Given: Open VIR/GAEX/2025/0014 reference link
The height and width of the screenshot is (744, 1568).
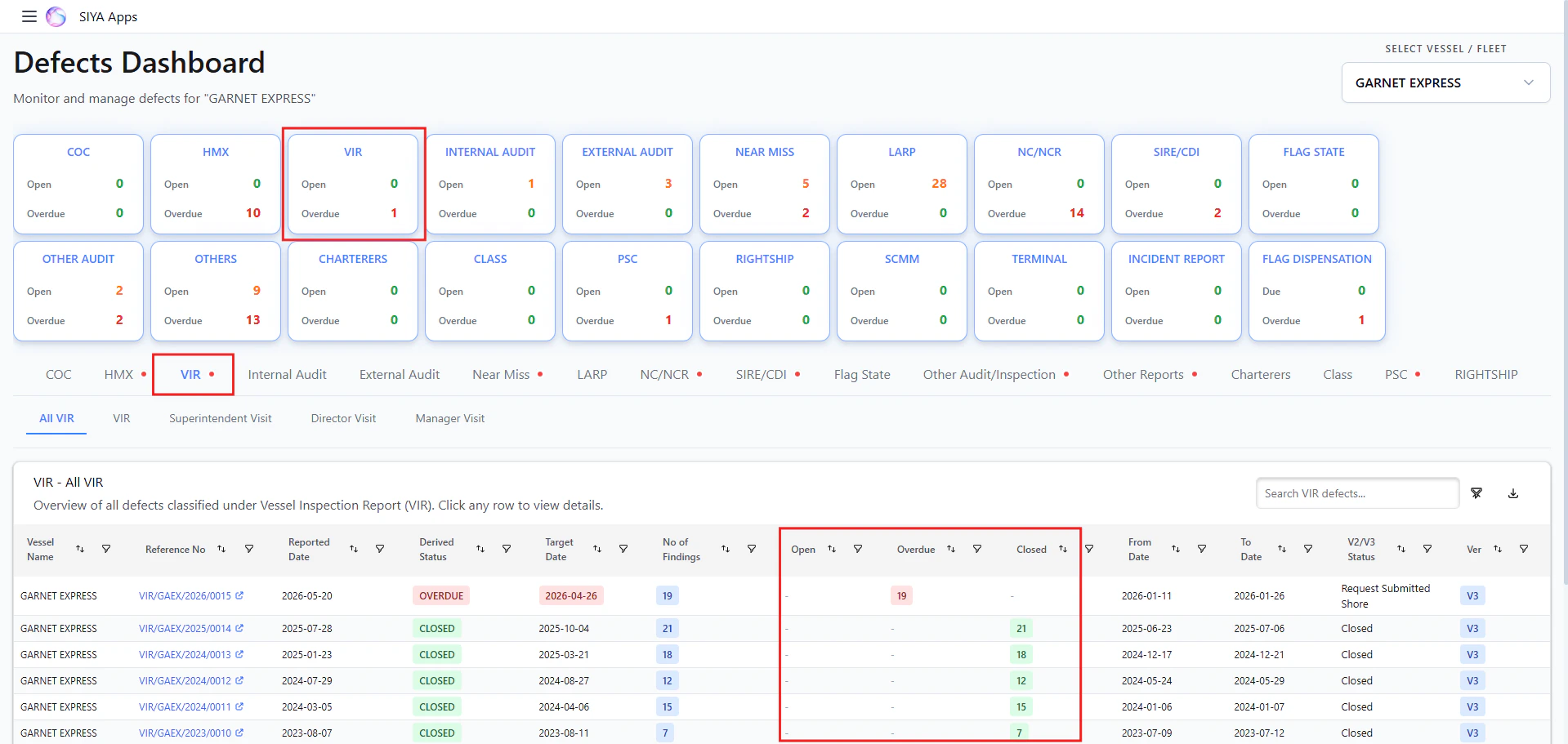Looking at the screenshot, I should (185, 629).
